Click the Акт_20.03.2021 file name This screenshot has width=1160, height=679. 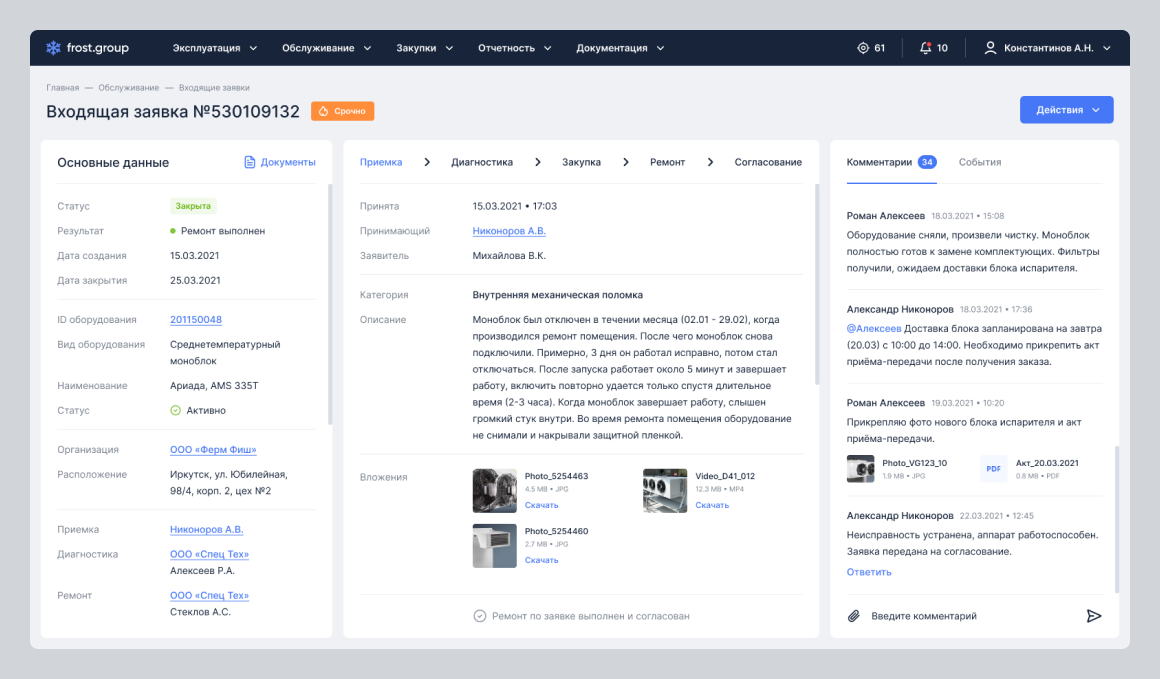click(1047, 463)
